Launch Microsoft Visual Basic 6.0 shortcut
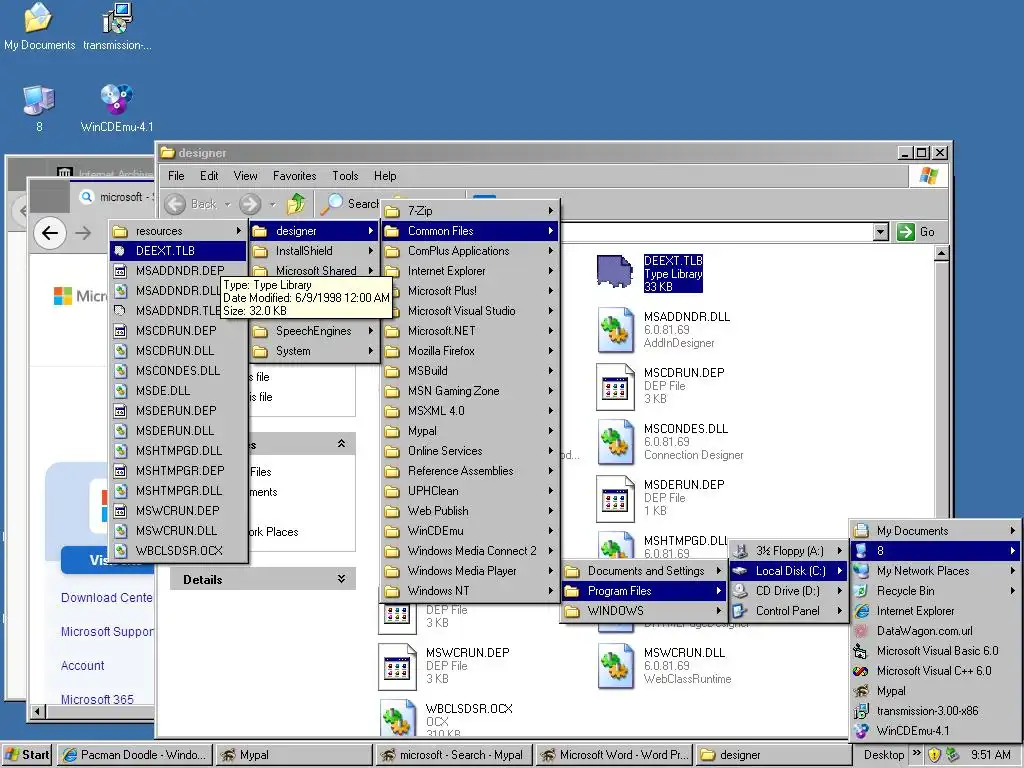Viewport: 1024px width, 768px height. (935, 650)
